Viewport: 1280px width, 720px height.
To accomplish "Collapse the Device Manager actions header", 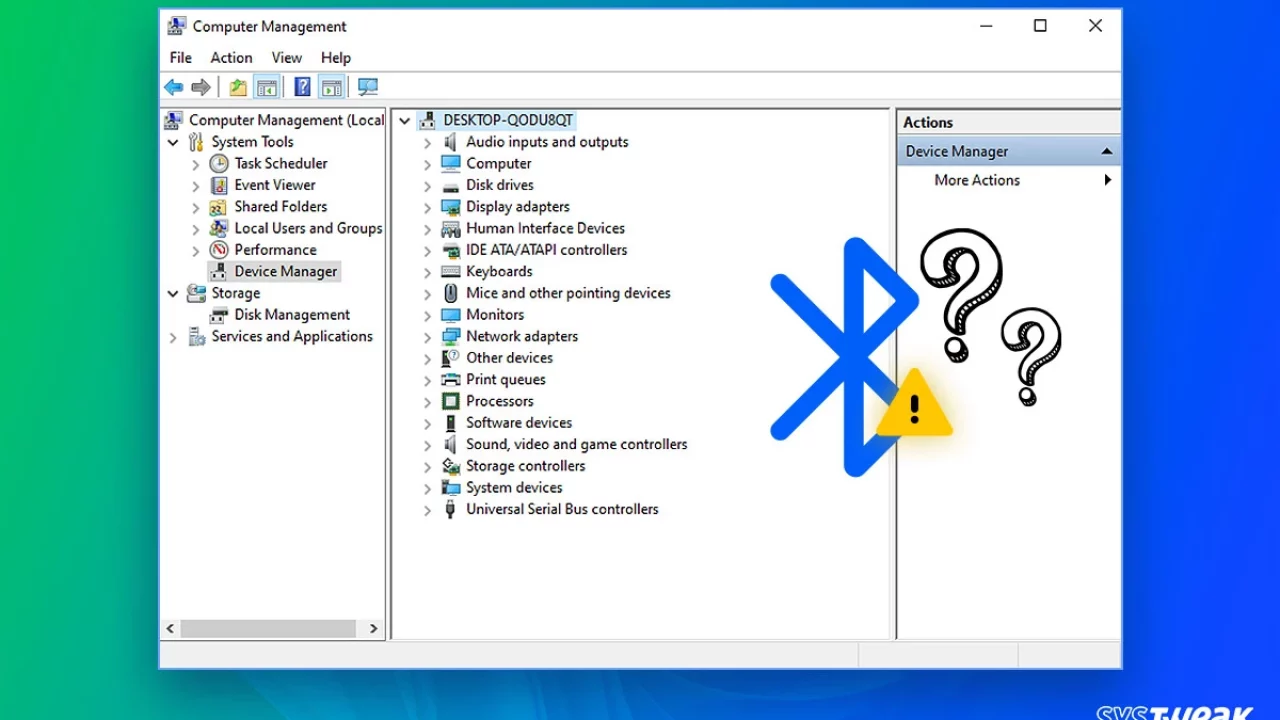I will point(1106,152).
